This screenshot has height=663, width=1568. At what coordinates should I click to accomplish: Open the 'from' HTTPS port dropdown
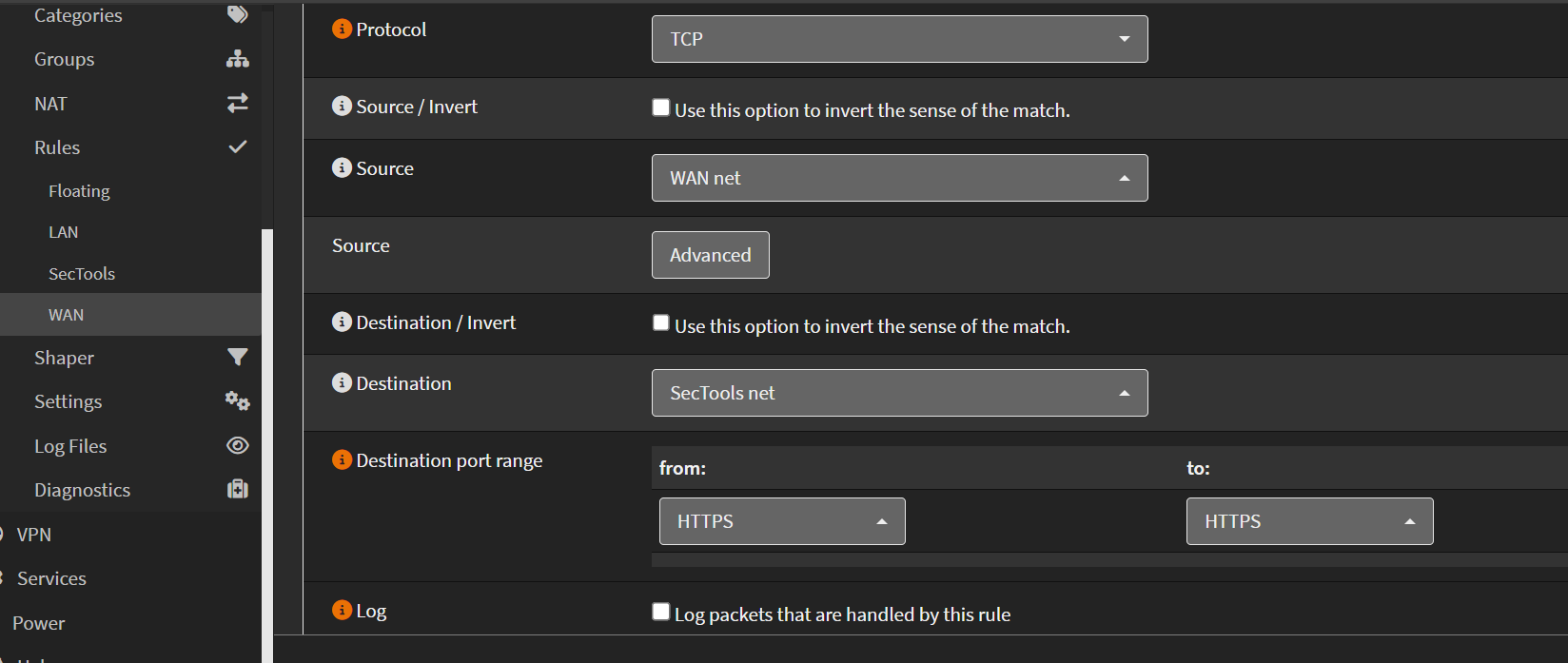click(x=781, y=521)
